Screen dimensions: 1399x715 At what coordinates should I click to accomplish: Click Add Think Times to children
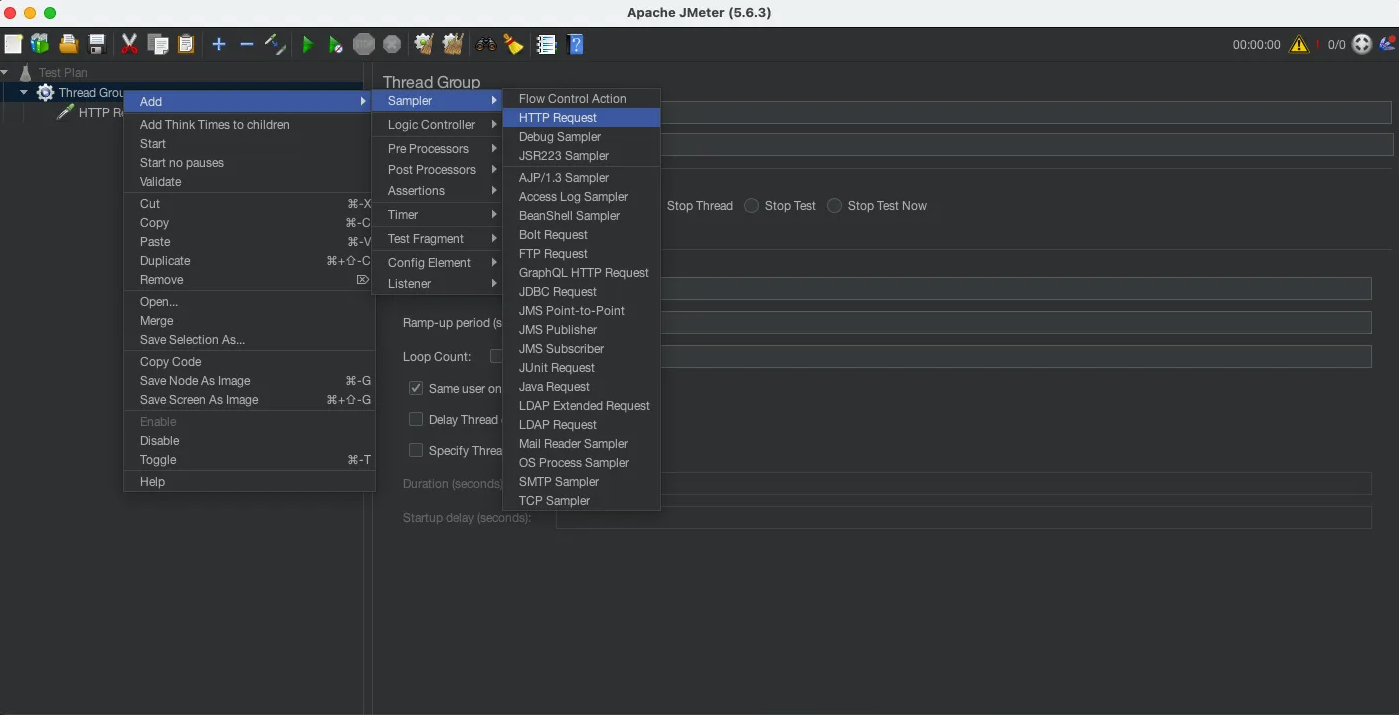point(249,125)
